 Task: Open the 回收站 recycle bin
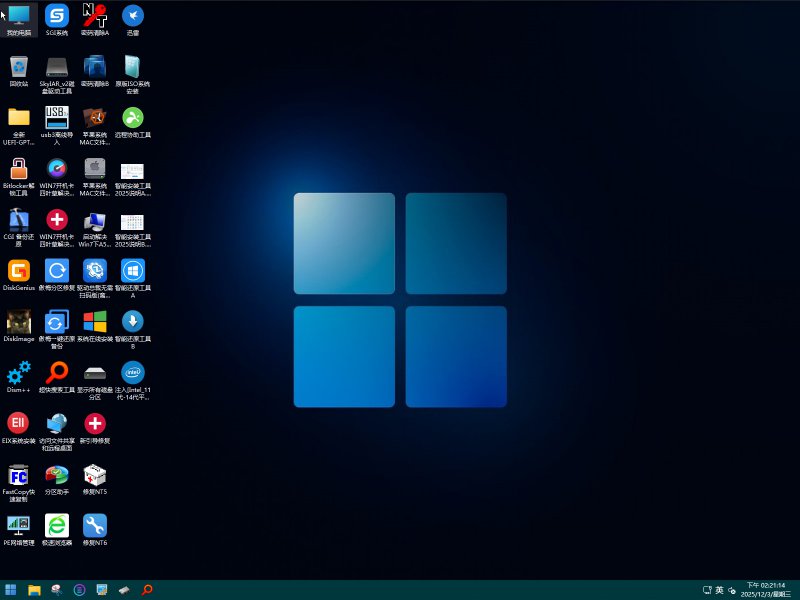click(19, 70)
